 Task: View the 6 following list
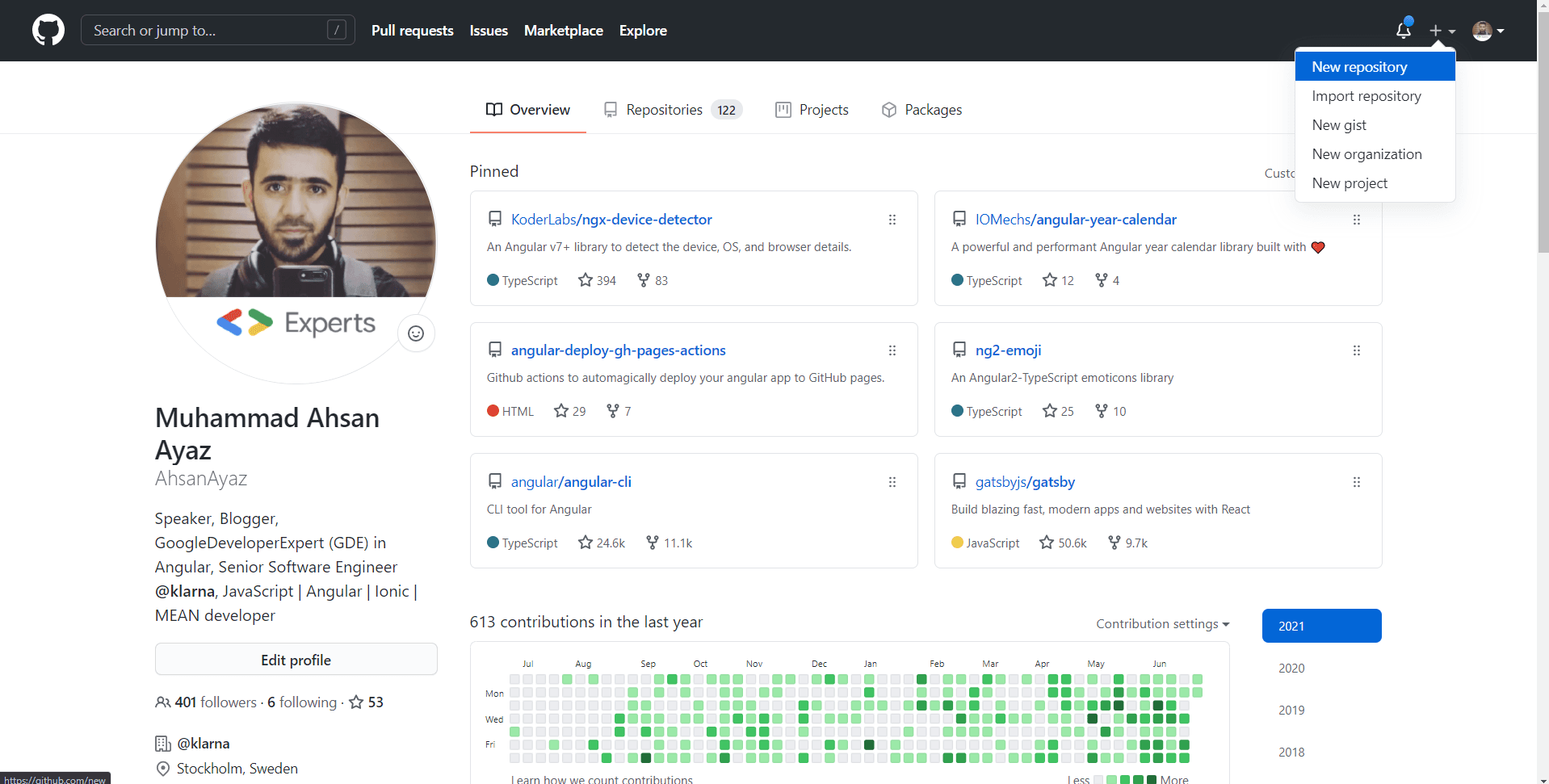point(302,702)
